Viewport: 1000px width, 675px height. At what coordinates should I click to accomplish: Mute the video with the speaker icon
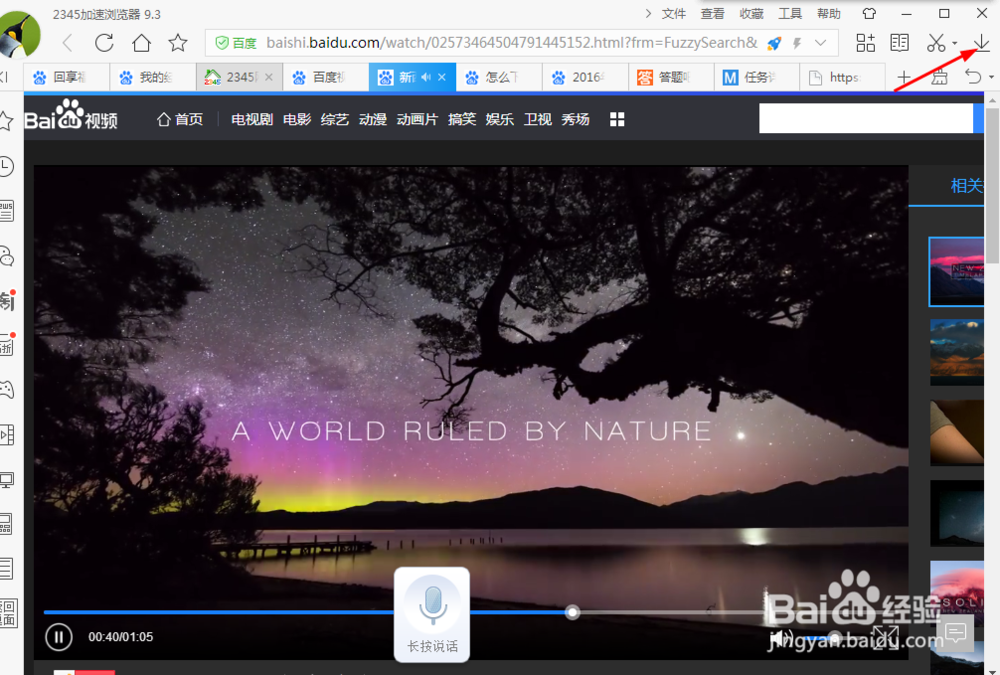click(779, 637)
